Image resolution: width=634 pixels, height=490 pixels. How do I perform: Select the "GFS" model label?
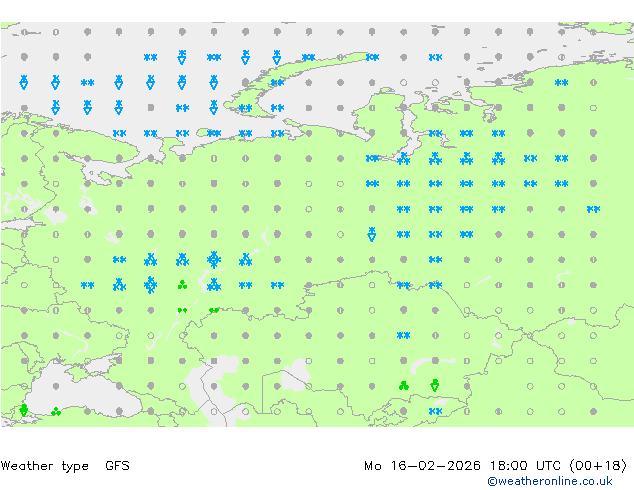117,466
